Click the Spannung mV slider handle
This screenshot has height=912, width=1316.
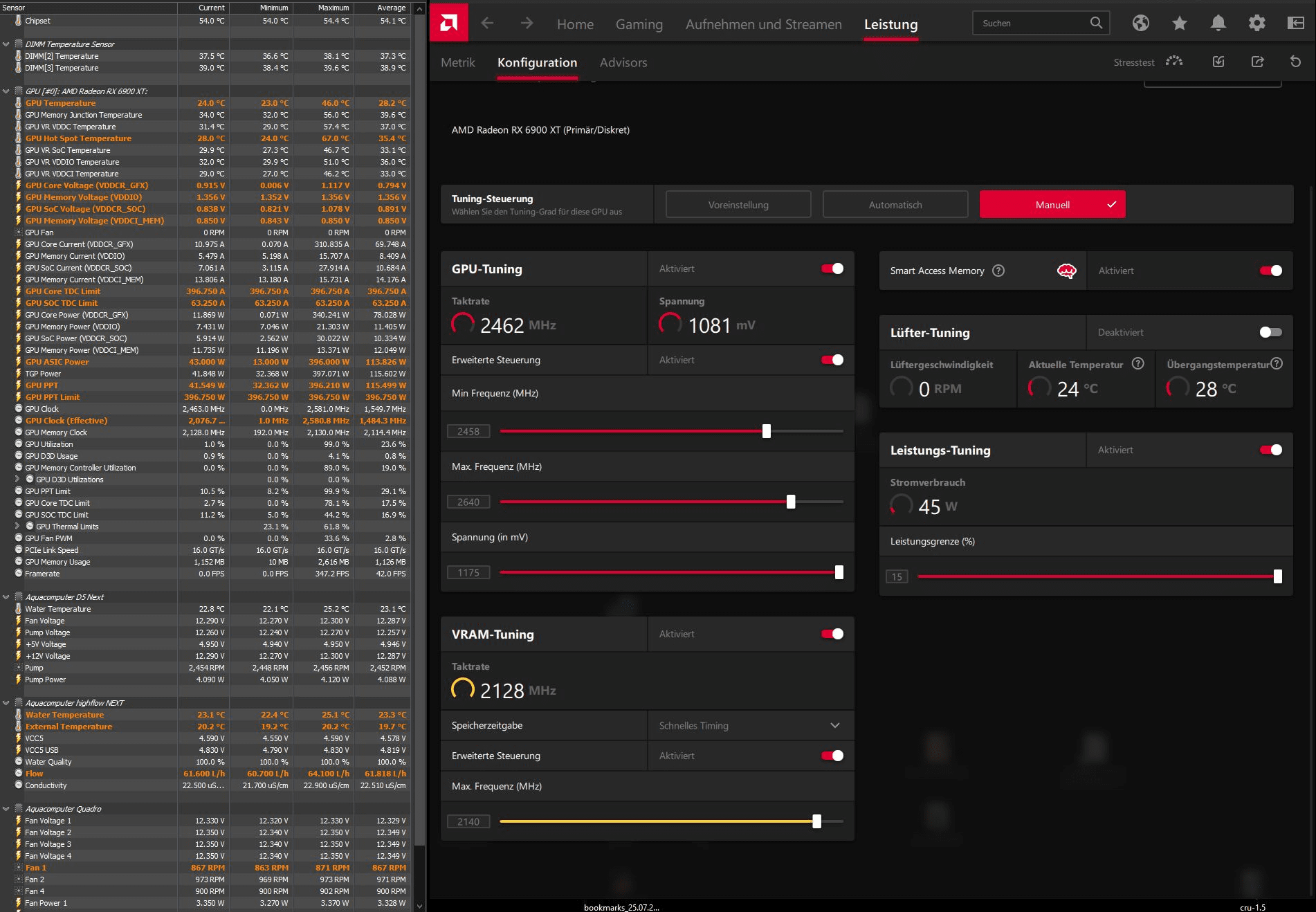tap(839, 572)
